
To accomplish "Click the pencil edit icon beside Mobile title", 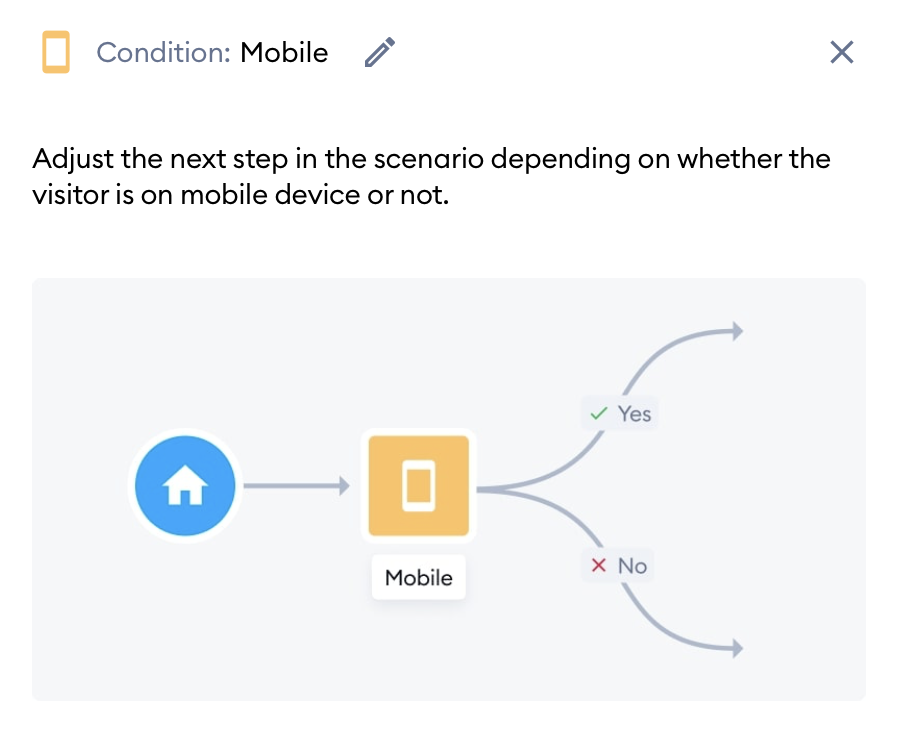I will pos(380,52).
